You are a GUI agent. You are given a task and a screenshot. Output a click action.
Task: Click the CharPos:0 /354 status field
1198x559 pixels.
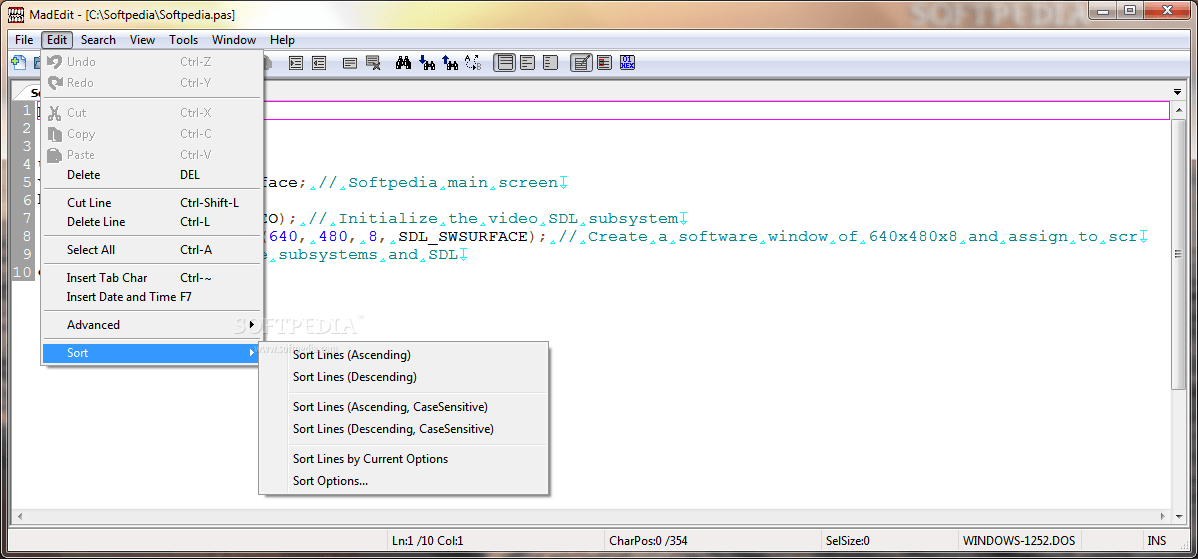711,541
